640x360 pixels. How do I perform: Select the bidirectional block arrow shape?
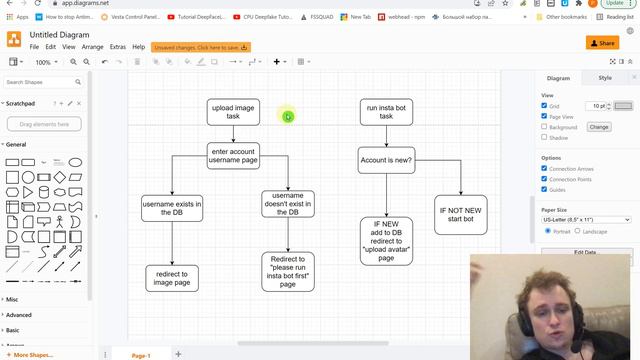coord(60,251)
